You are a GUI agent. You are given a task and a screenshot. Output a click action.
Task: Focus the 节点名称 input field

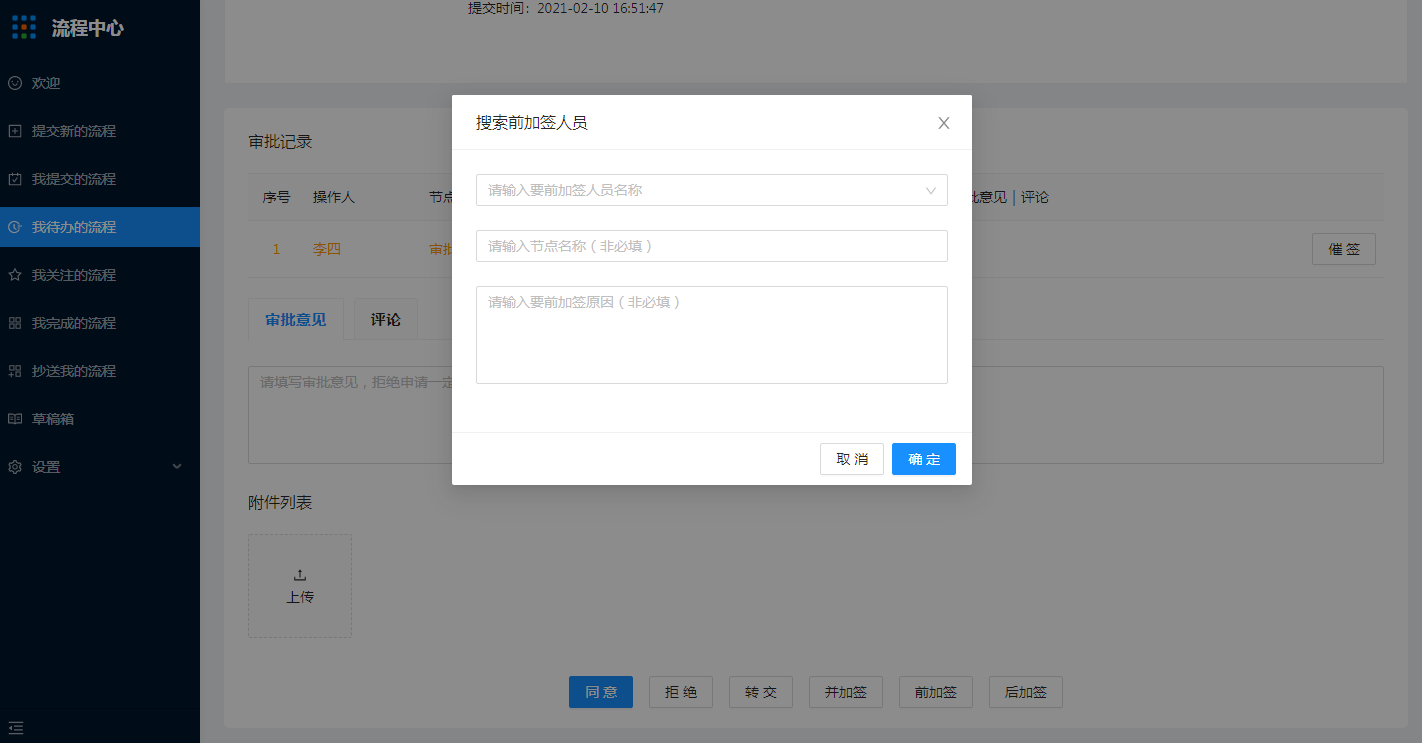click(712, 246)
